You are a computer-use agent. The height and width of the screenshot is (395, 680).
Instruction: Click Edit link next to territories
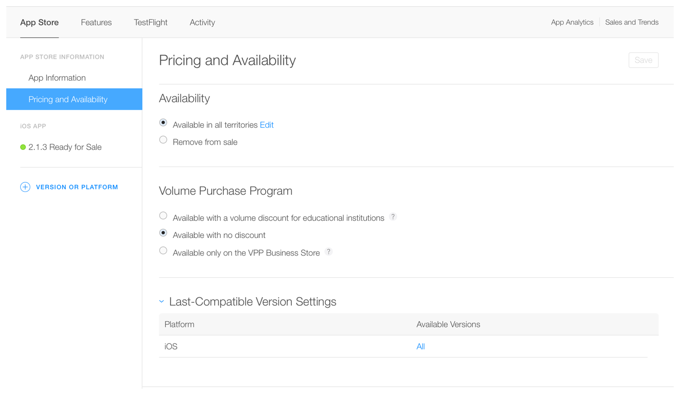click(x=267, y=125)
